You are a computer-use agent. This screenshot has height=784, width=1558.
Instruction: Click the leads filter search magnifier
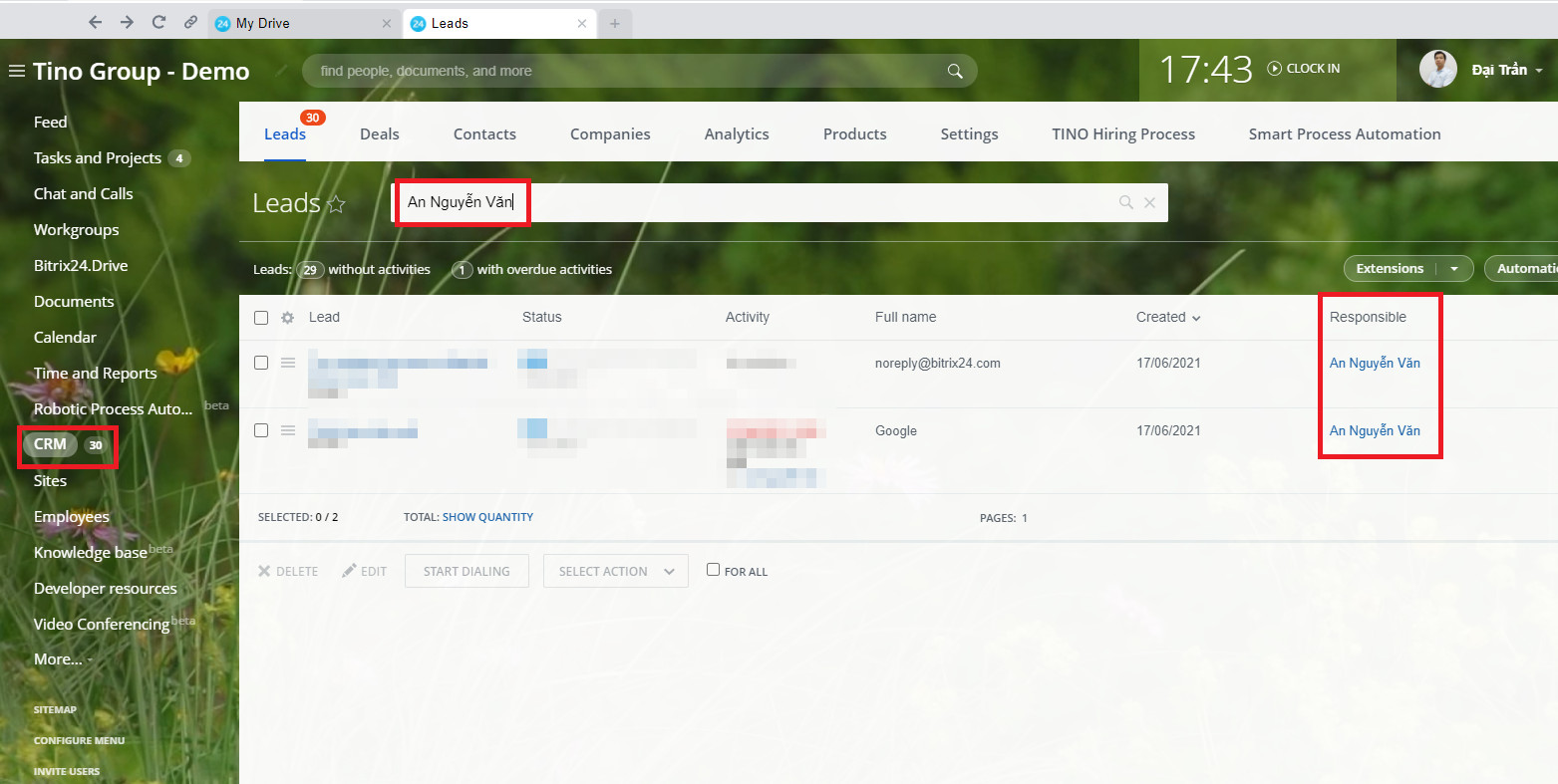pyautogui.click(x=1126, y=202)
